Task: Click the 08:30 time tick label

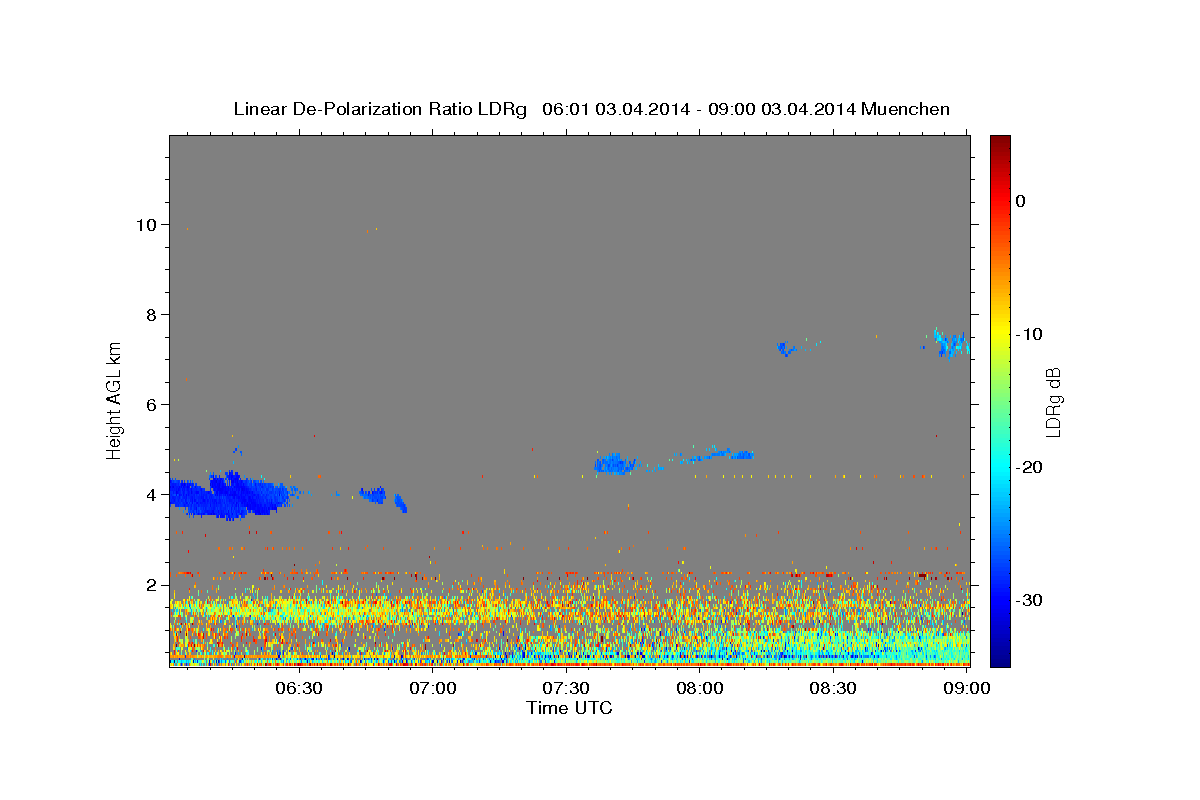Action: click(x=833, y=688)
